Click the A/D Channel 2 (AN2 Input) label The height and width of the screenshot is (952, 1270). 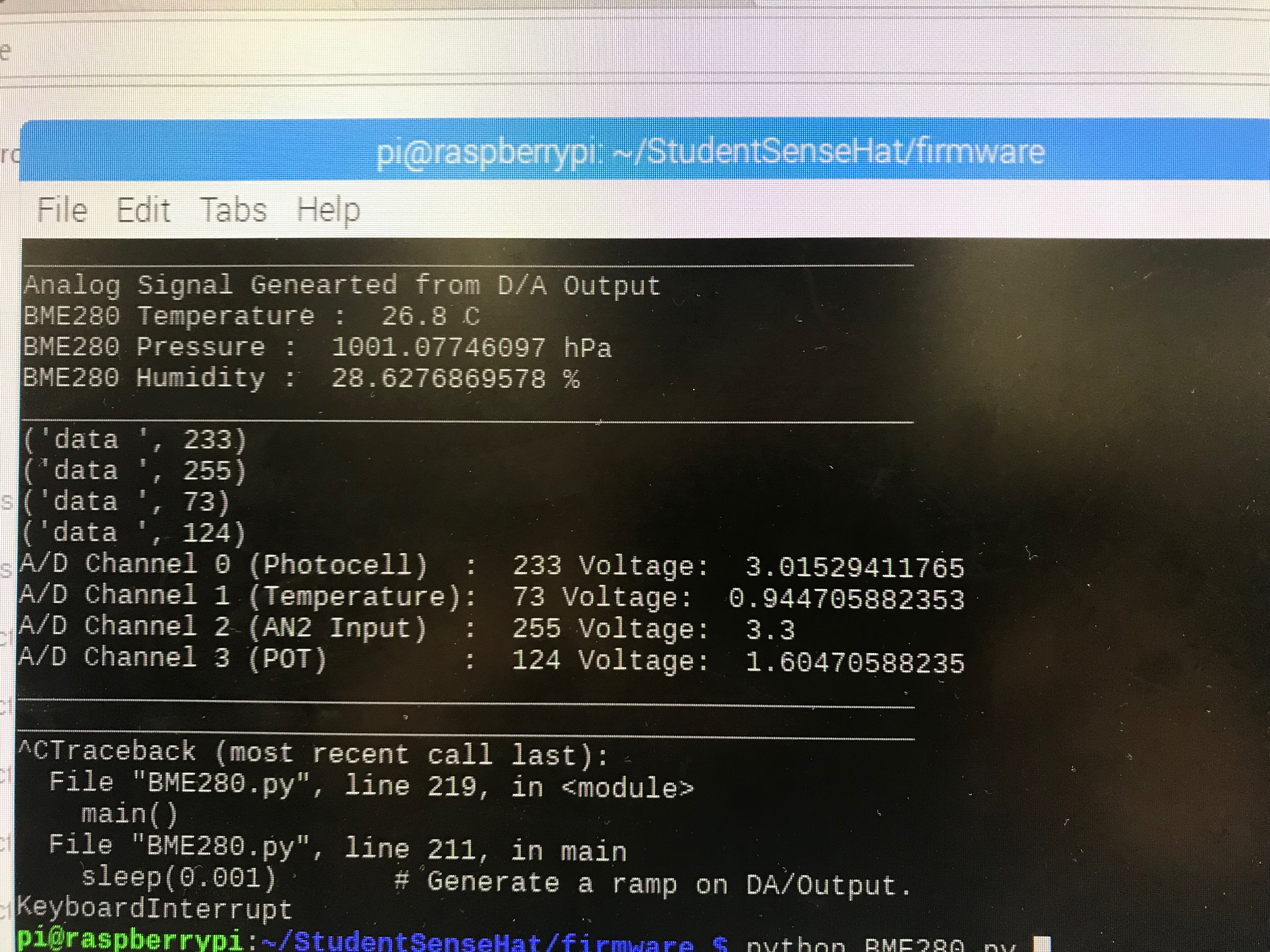[x=223, y=627]
